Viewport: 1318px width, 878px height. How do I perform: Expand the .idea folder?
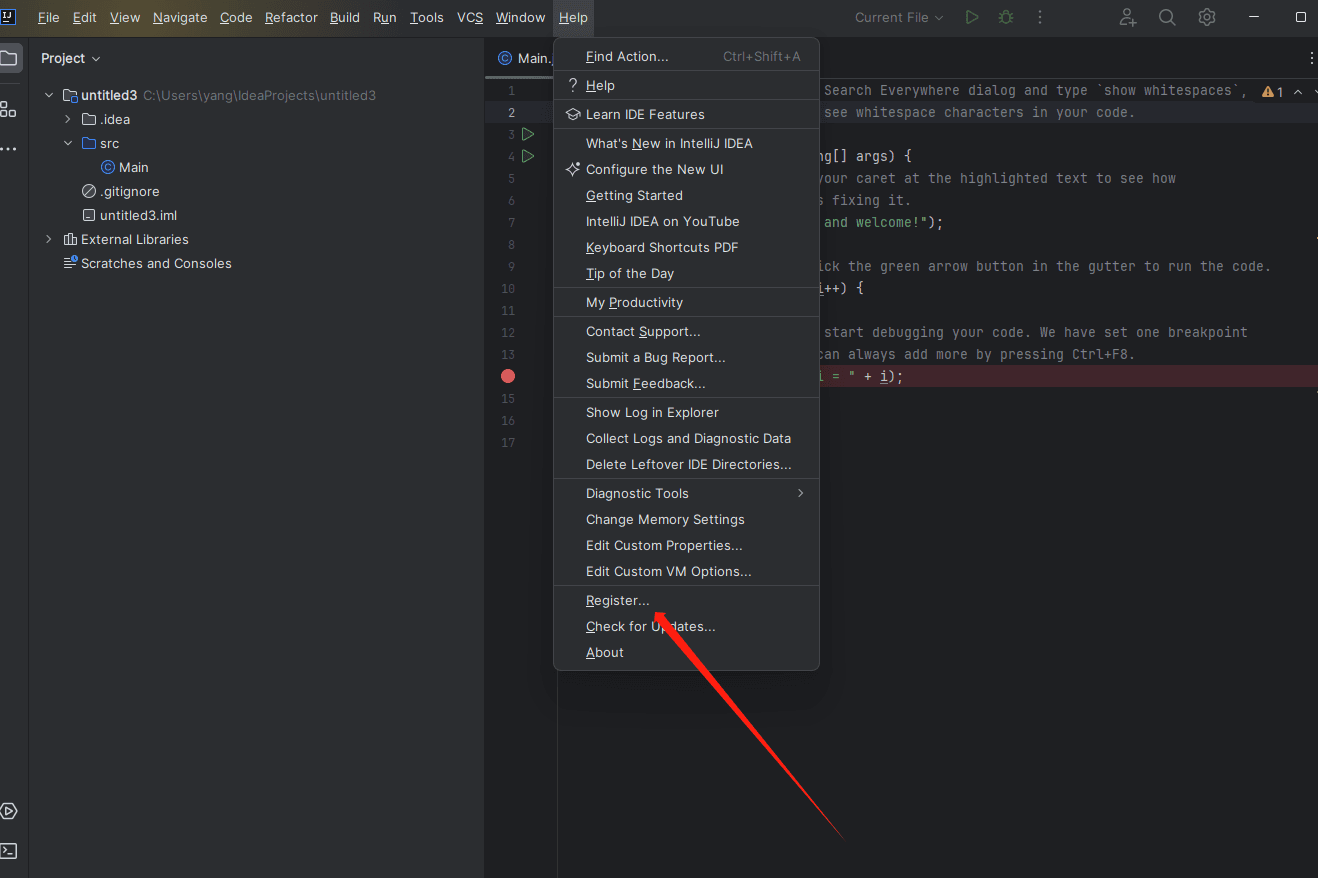[x=68, y=119]
